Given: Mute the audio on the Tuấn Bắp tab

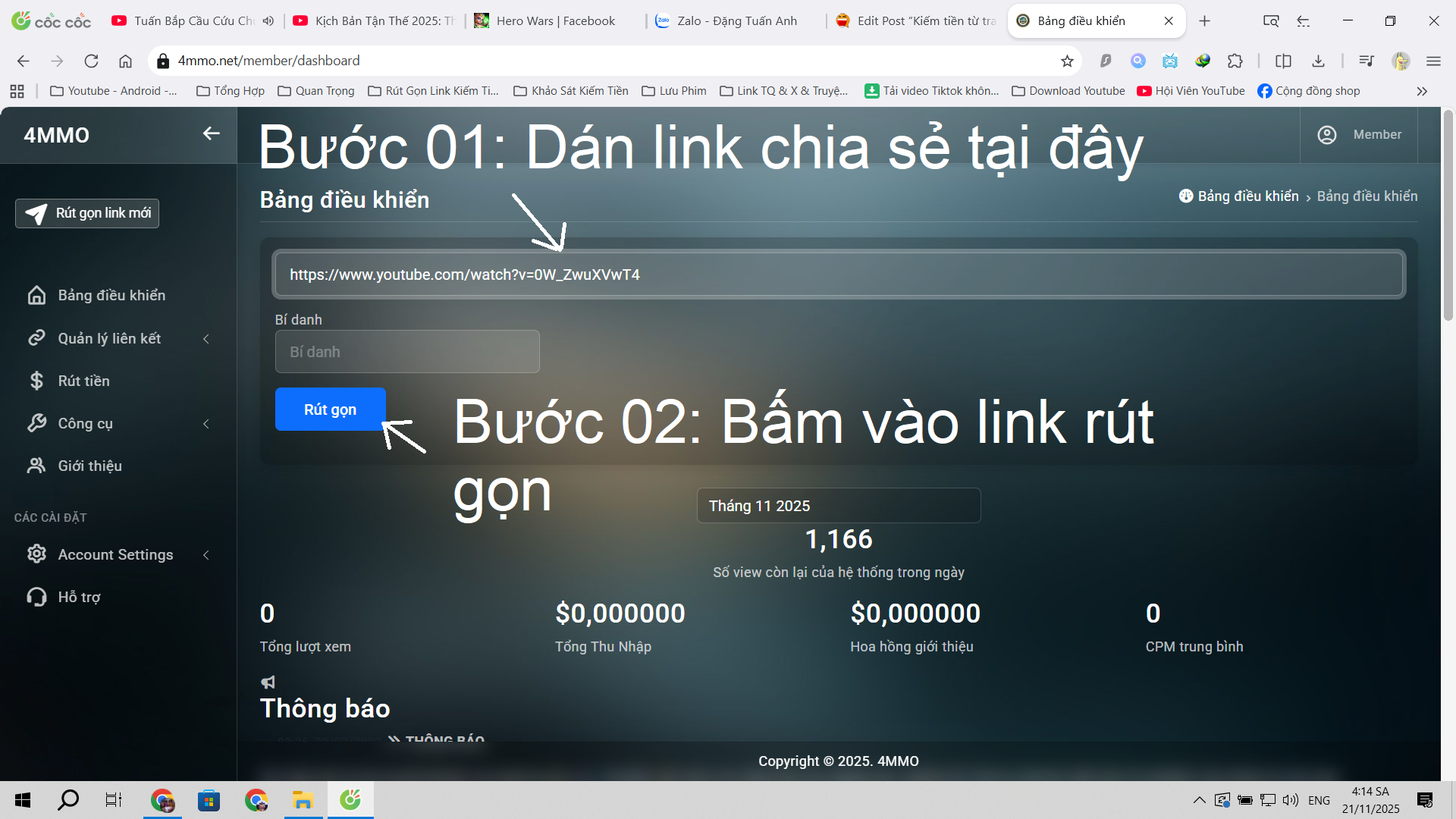Looking at the screenshot, I should tap(268, 21).
